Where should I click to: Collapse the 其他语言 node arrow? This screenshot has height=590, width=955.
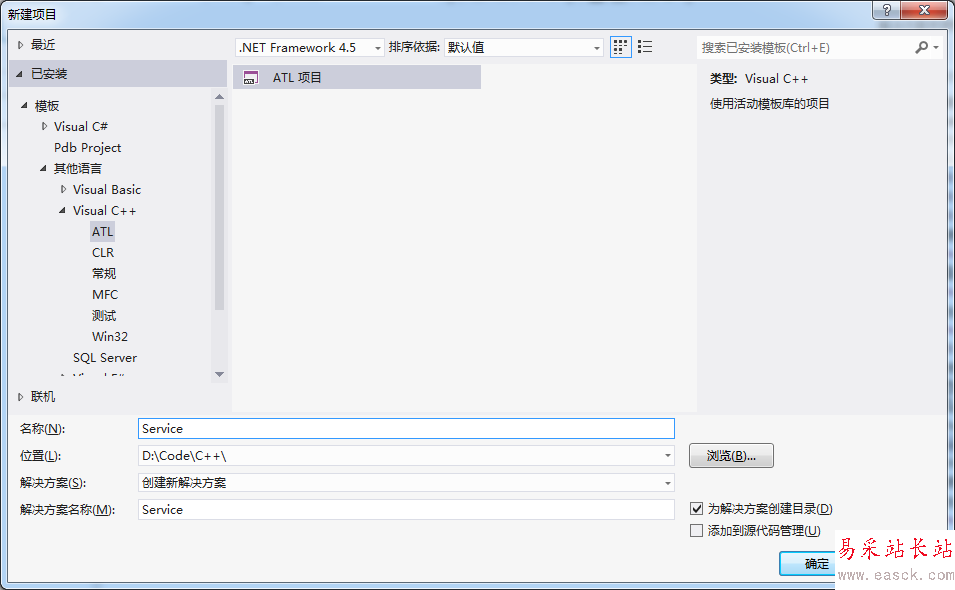click(43, 168)
